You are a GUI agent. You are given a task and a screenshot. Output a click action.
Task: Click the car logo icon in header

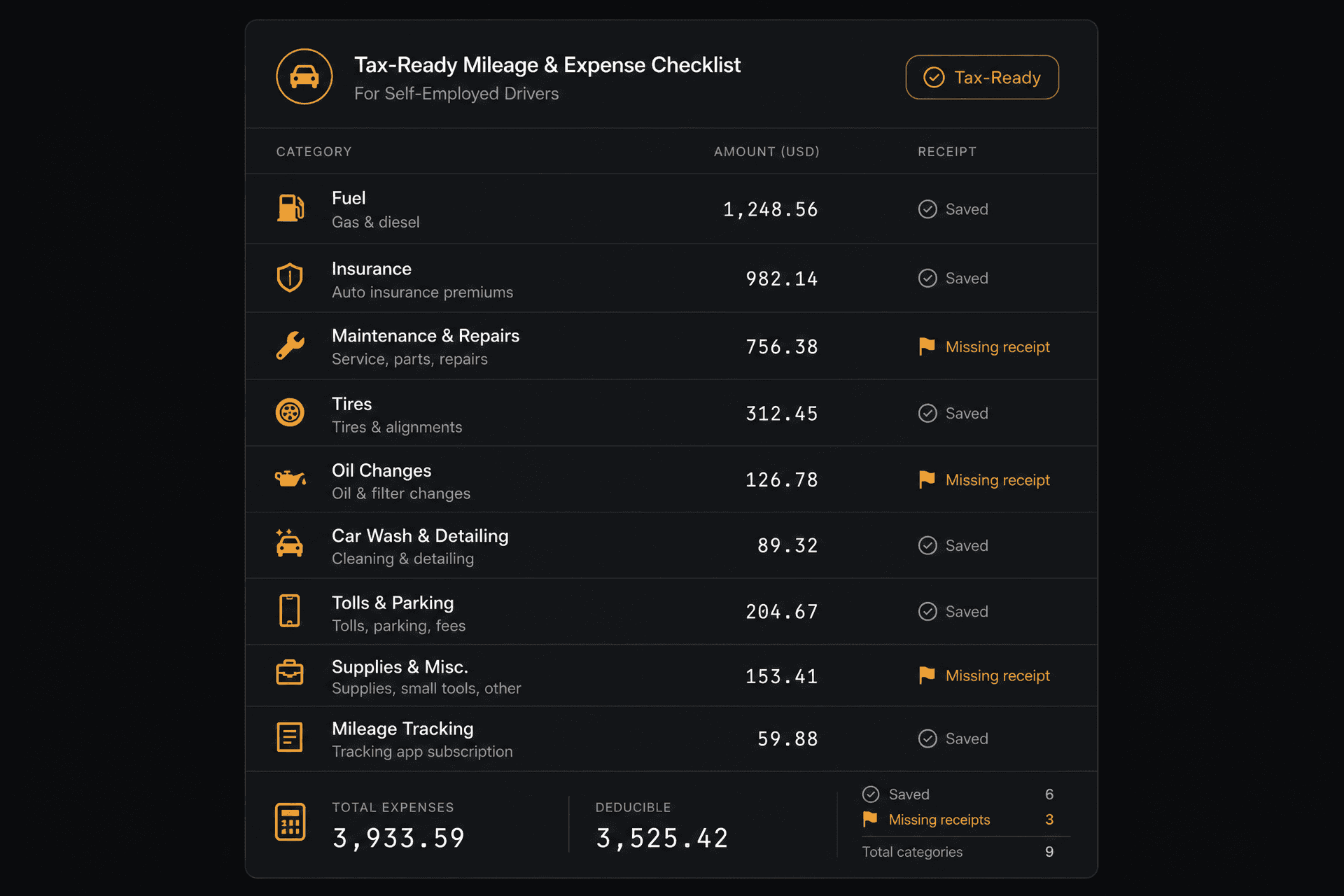[304, 76]
